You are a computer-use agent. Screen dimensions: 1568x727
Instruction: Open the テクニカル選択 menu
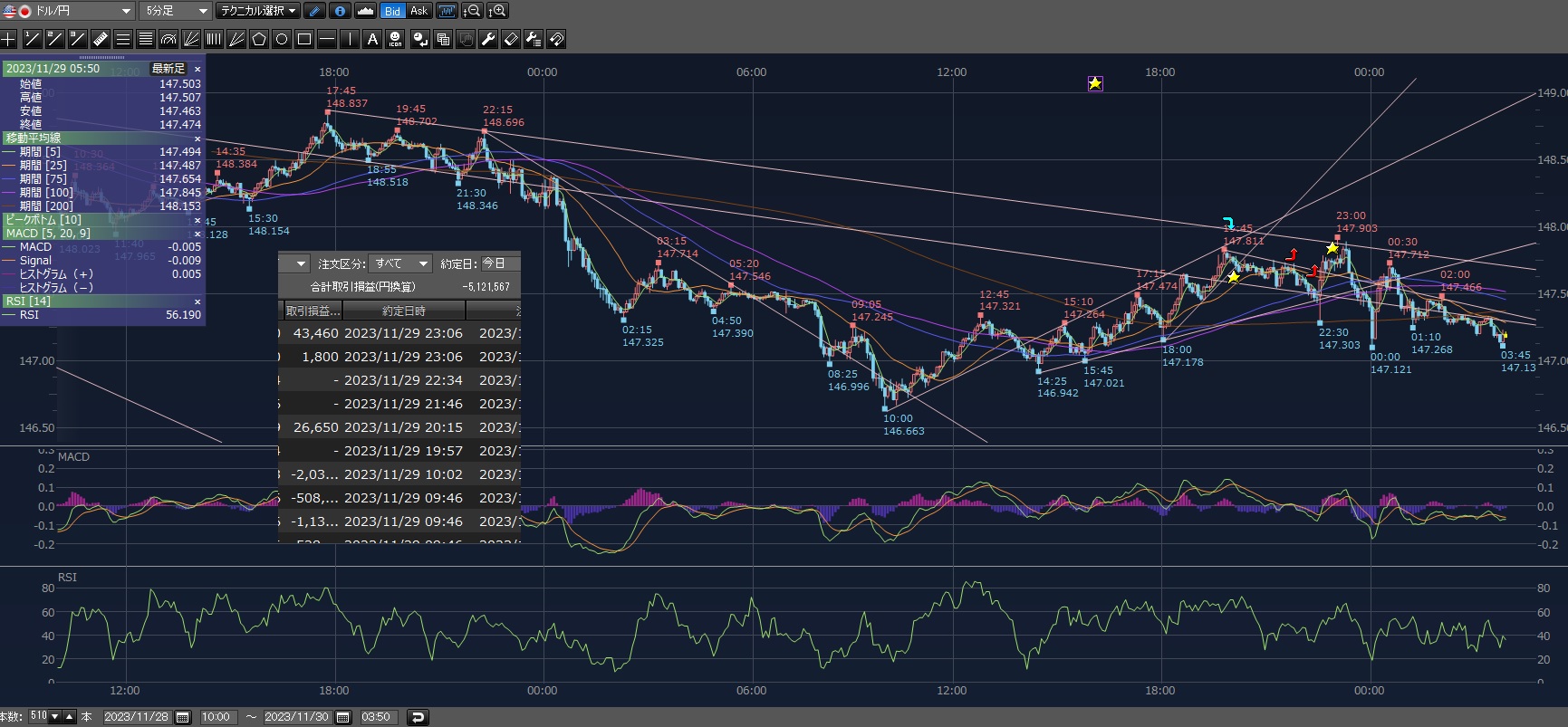pyautogui.click(x=258, y=11)
